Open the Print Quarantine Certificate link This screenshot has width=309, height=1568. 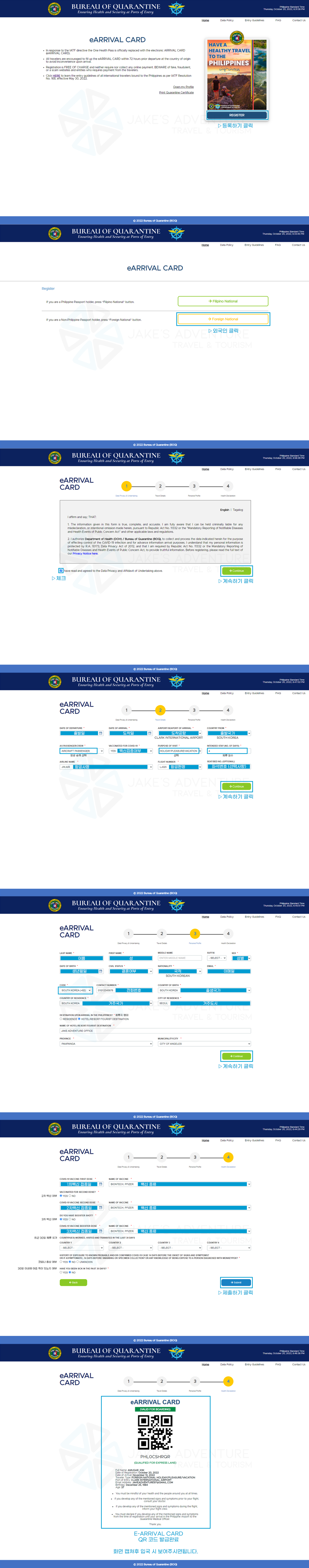(x=176, y=93)
